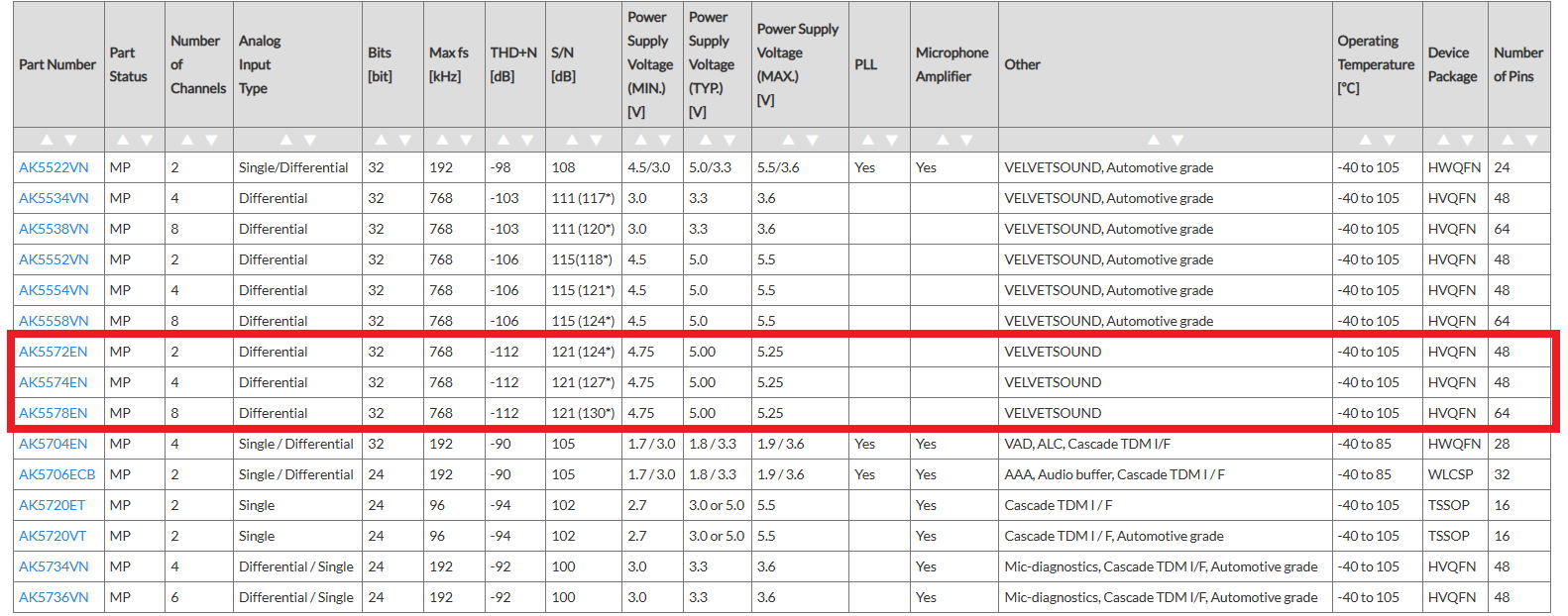Open the AK5552VN part link

click(54, 259)
